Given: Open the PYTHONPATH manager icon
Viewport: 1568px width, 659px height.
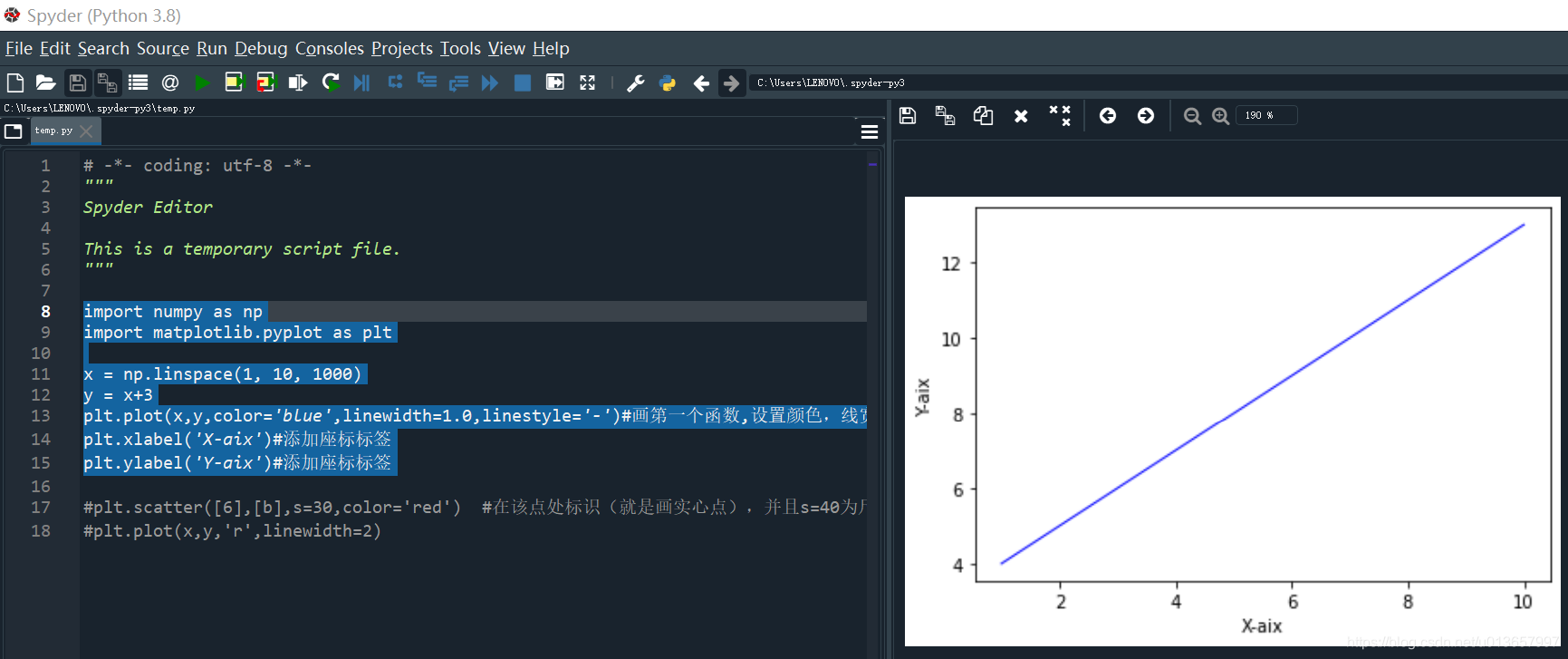Looking at the screenshot, I should (668, 83).
